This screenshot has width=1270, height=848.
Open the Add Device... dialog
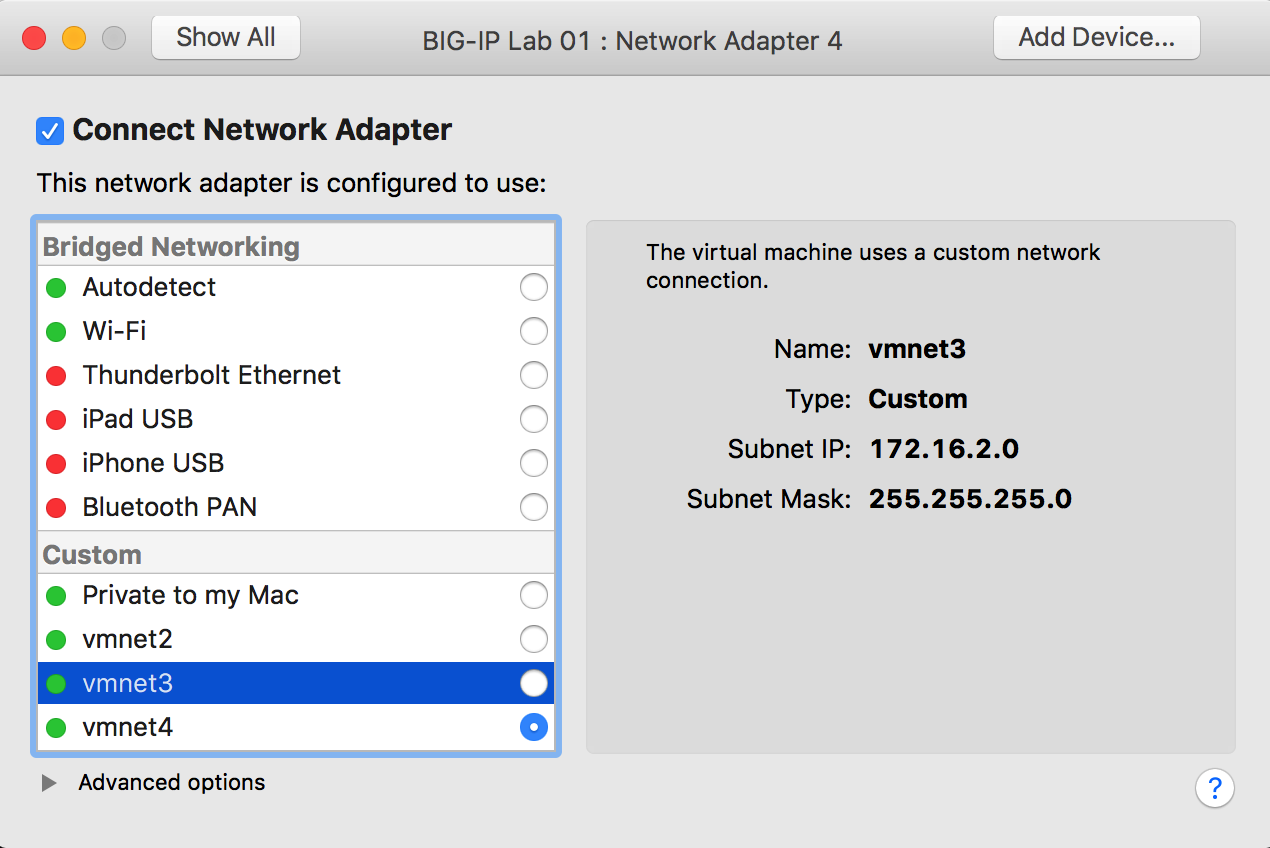(x=1096, y=38)
